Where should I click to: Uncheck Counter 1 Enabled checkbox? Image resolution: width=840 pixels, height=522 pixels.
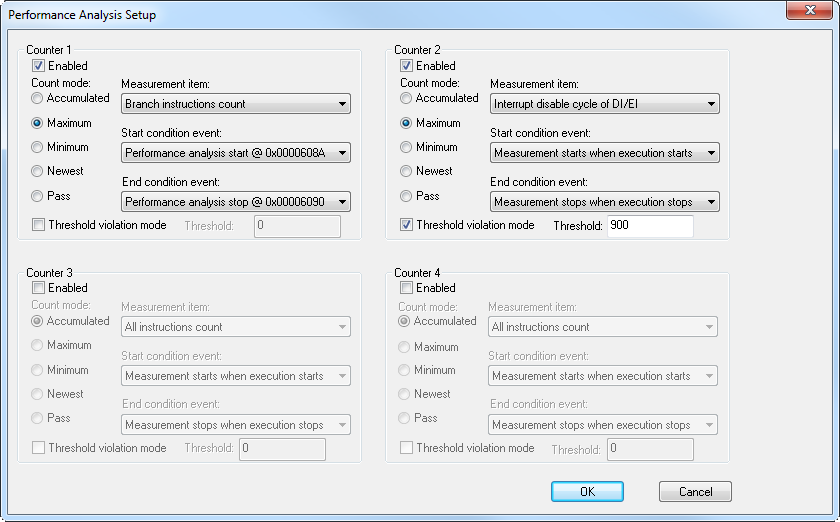point(38,67)
